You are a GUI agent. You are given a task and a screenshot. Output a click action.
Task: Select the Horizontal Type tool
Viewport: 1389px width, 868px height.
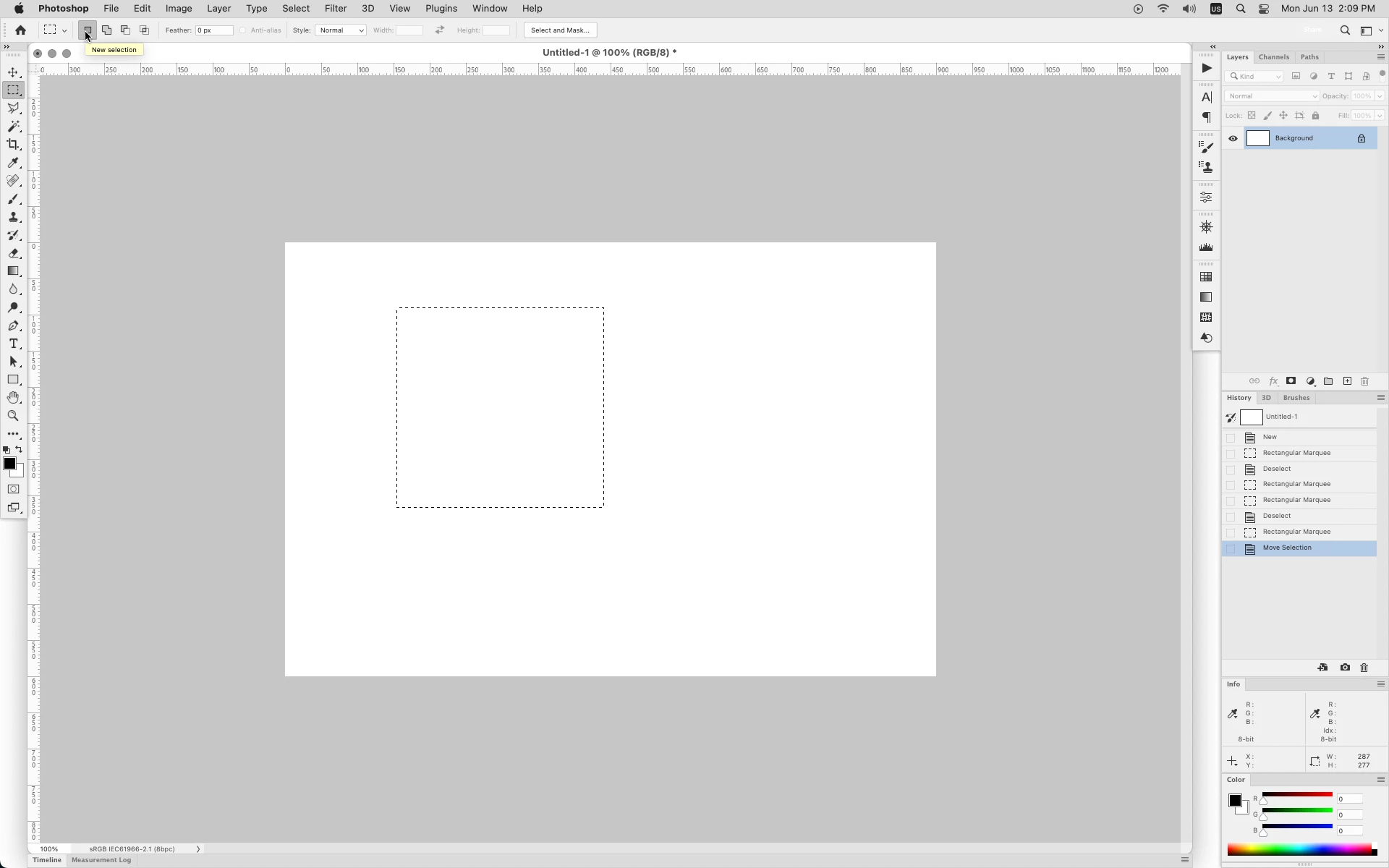14,344
